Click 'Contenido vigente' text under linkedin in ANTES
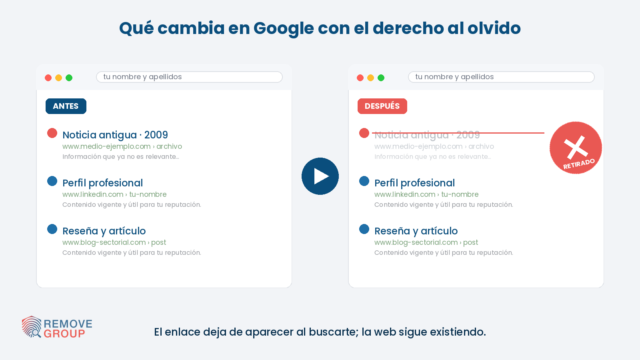The image size is (640, 360). point(131,204)
